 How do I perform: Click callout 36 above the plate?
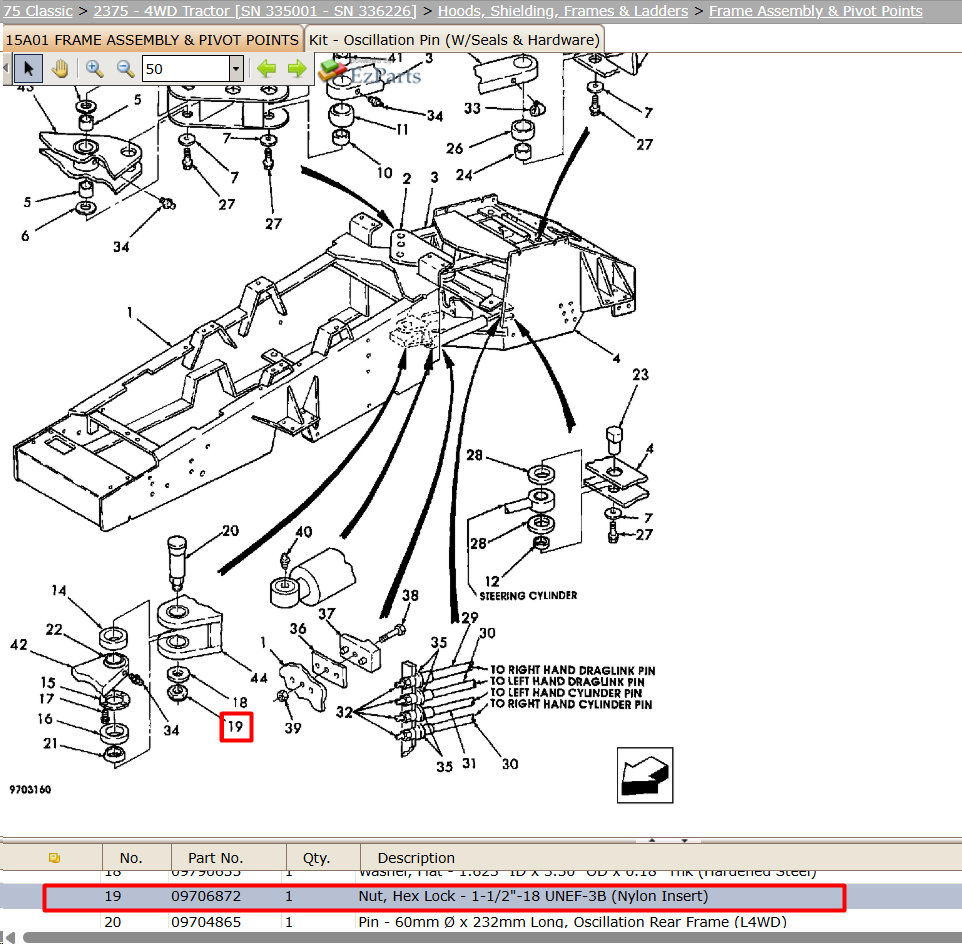click(x=298, y=629)
